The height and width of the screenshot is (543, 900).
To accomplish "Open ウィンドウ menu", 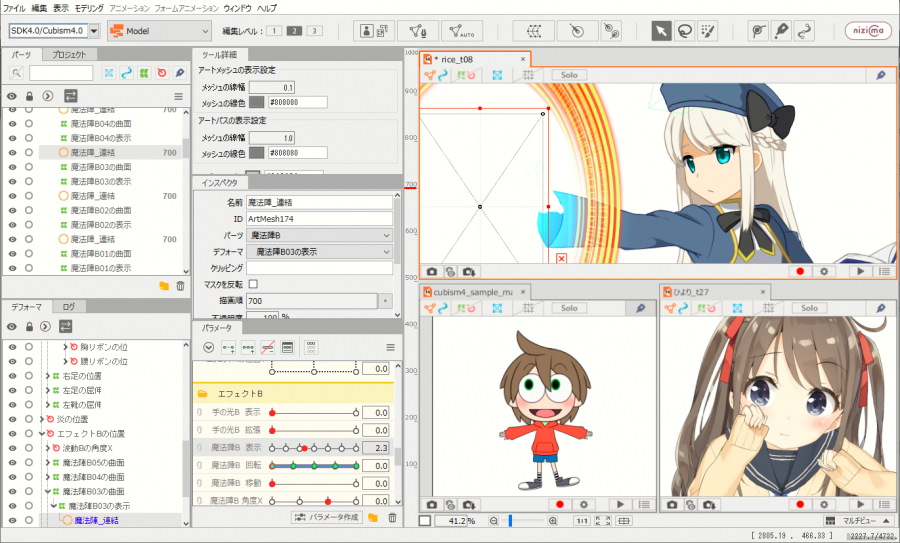I will click(x=237, y=8).
